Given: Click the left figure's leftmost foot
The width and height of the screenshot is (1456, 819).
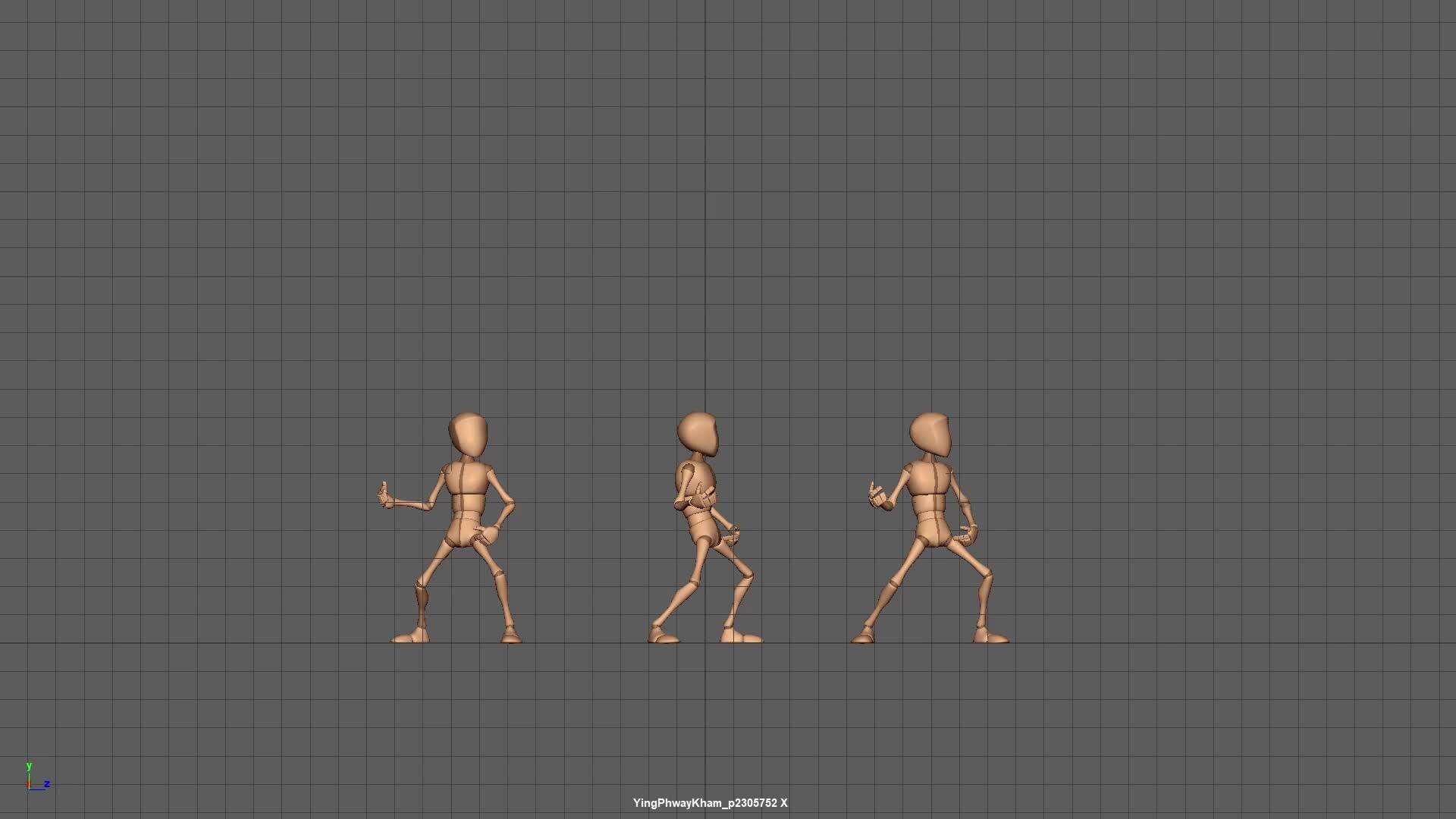Looking at the screenshot, I should [409, 636].
